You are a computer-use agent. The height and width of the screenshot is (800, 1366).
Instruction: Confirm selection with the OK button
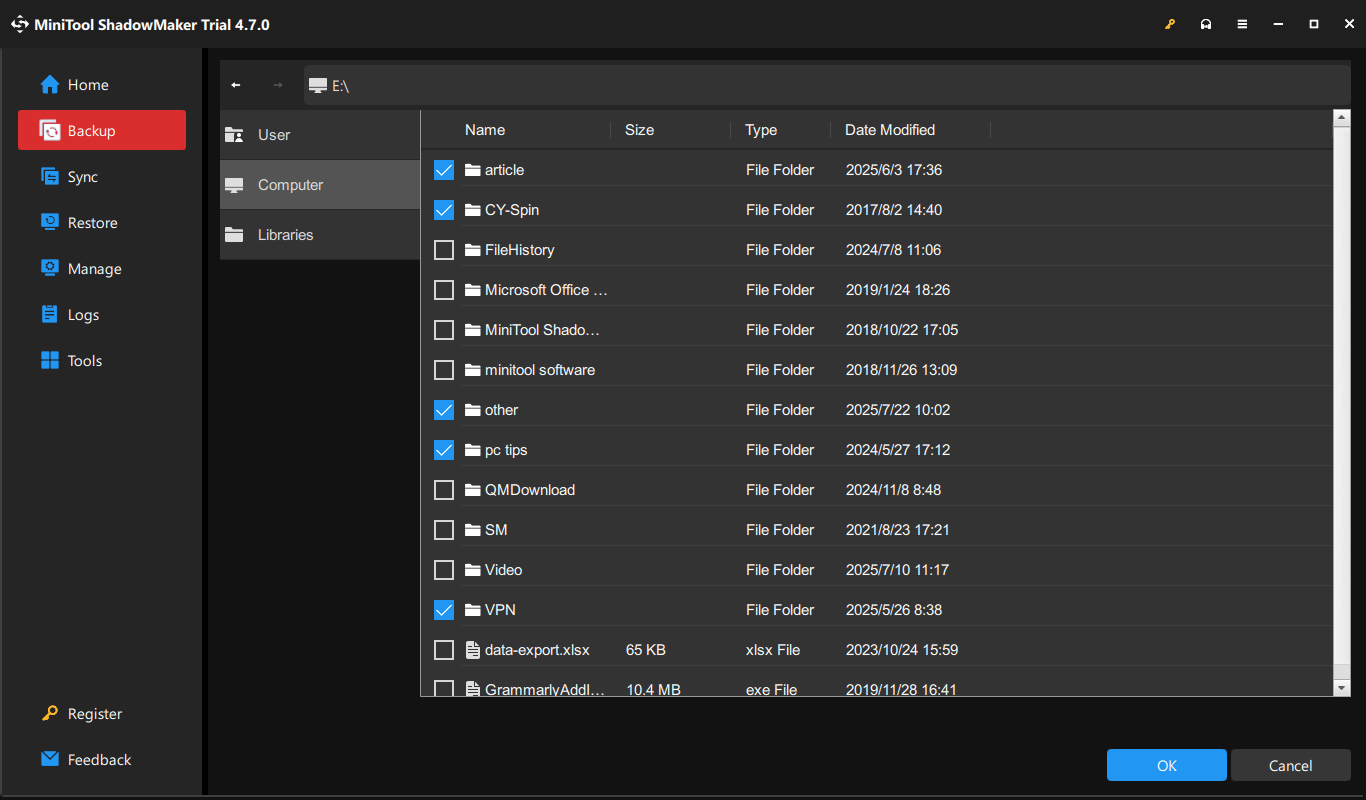click(1166, 765)
